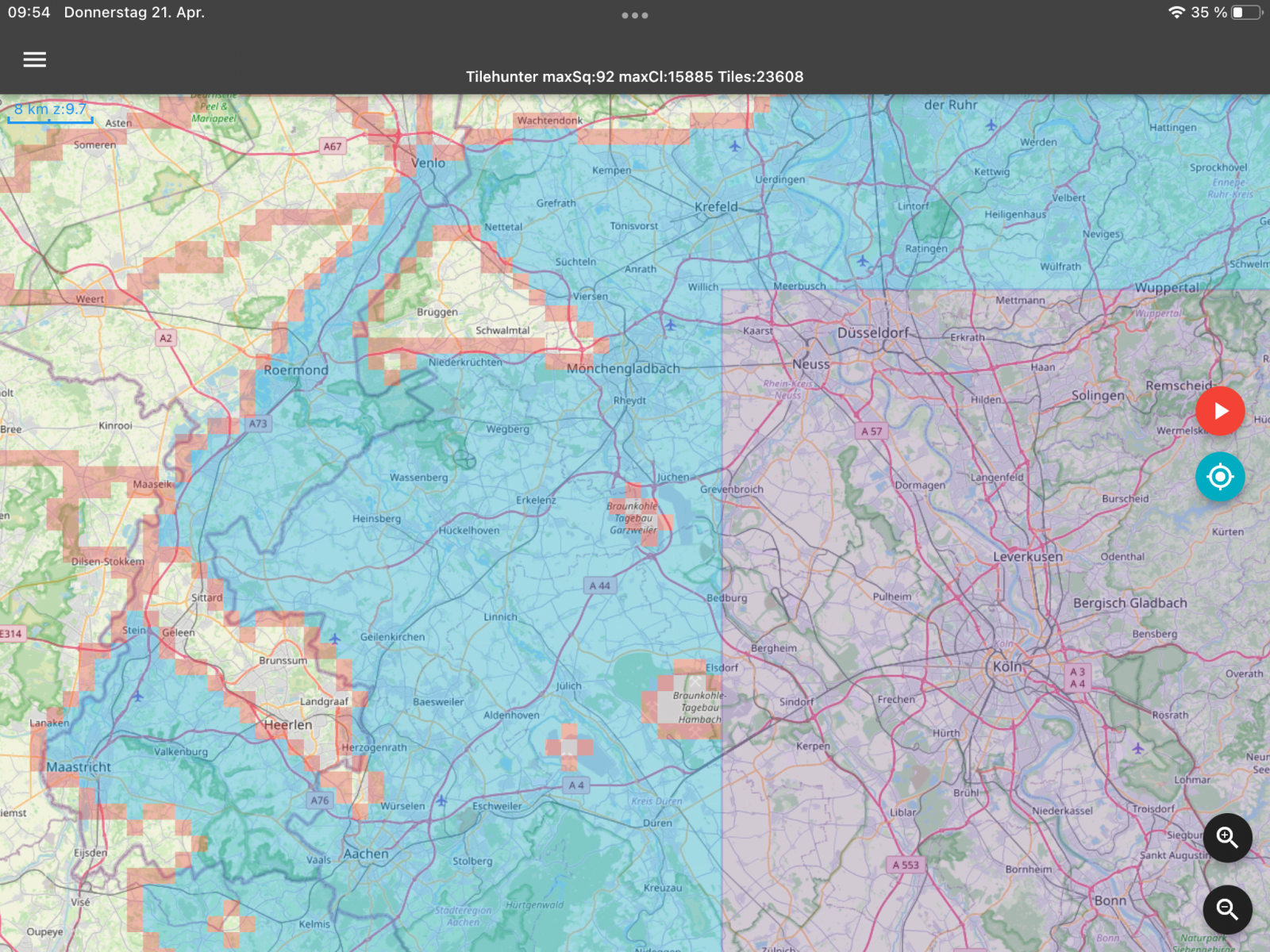1270x952 pixels.
Task: Click the airport icon near Lohmar
Action: point(1138,748)
